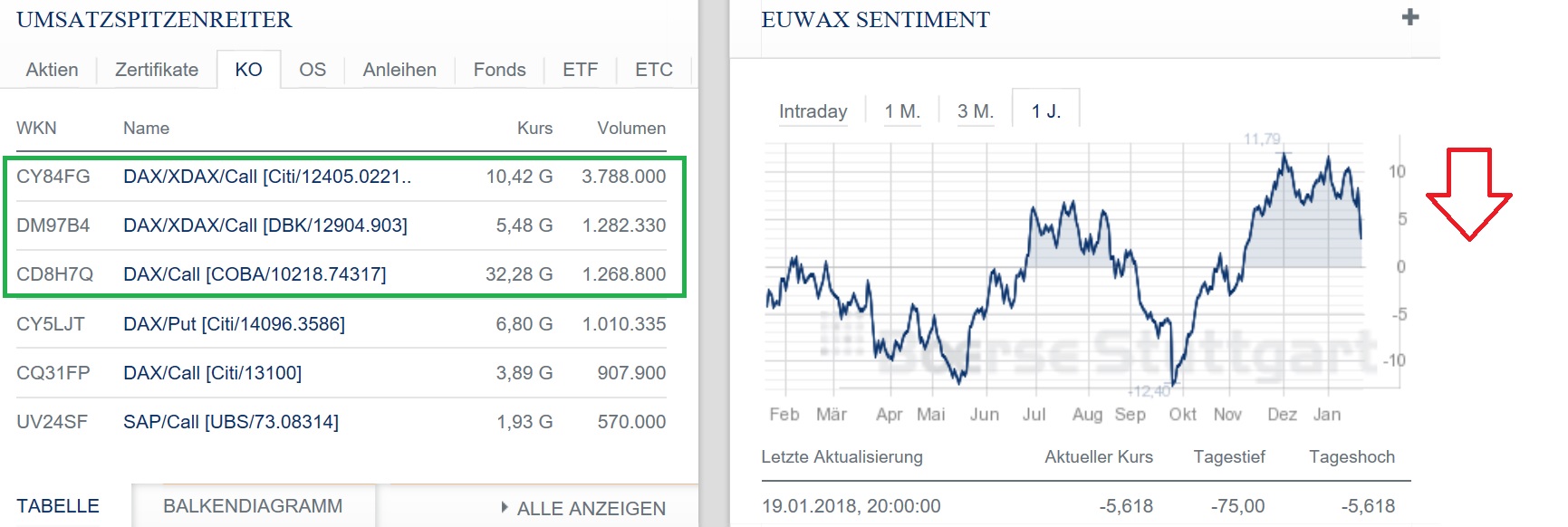
Task: Switch to BALKENDIAGRAMM view
Action: 254,506
